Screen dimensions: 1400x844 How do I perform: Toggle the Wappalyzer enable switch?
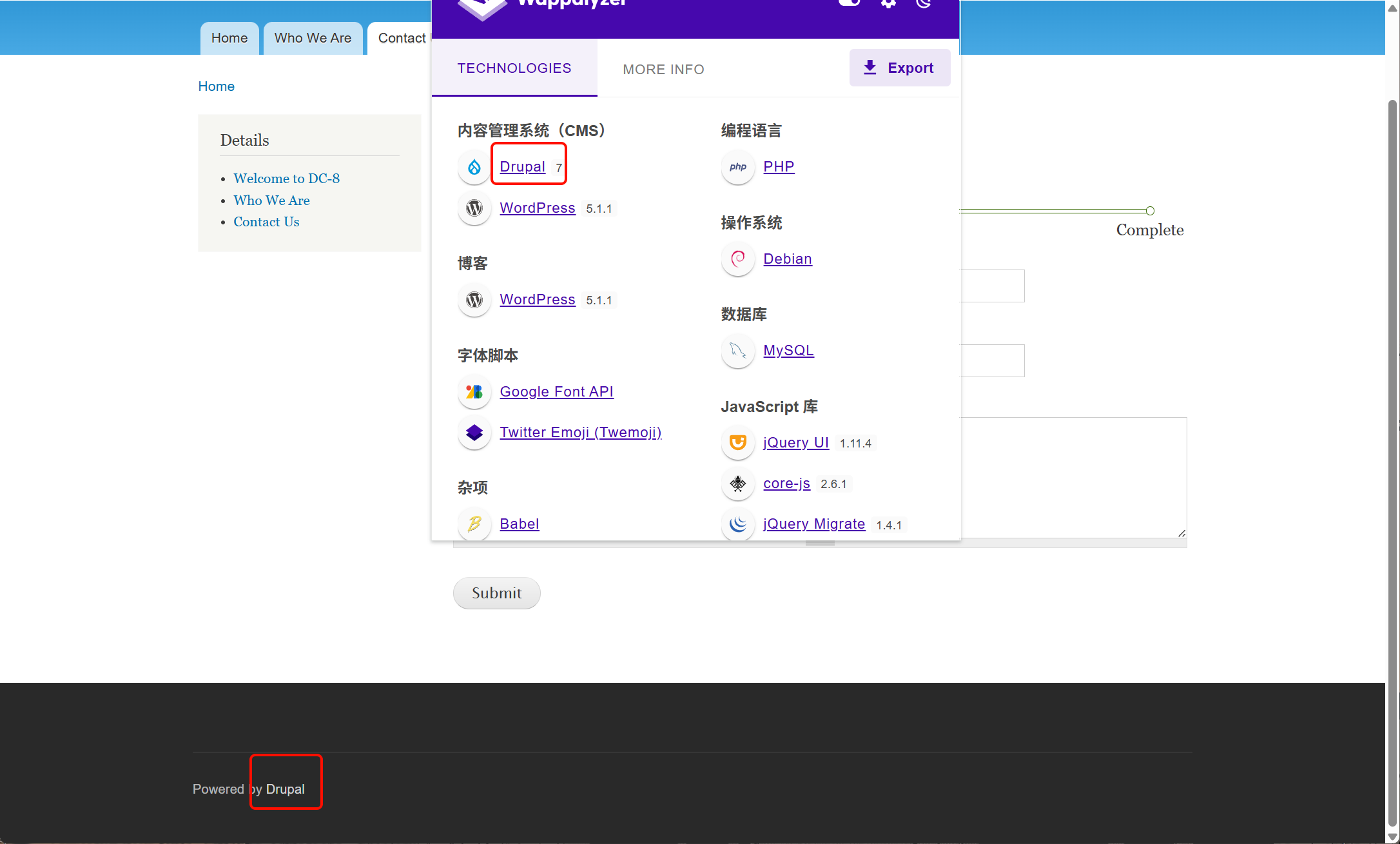tap(850, 3)
